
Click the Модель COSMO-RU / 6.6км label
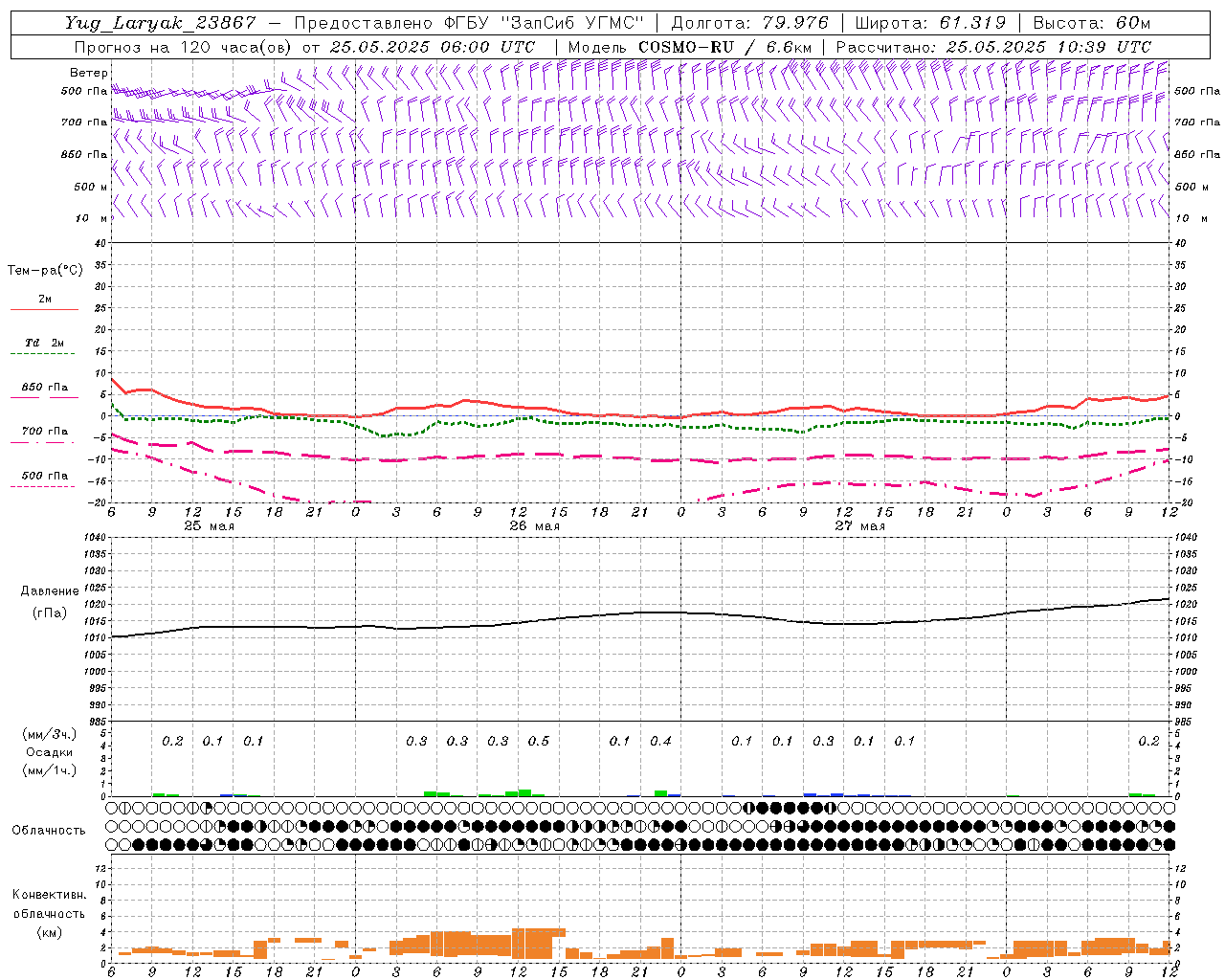click(x=690, y=47)
